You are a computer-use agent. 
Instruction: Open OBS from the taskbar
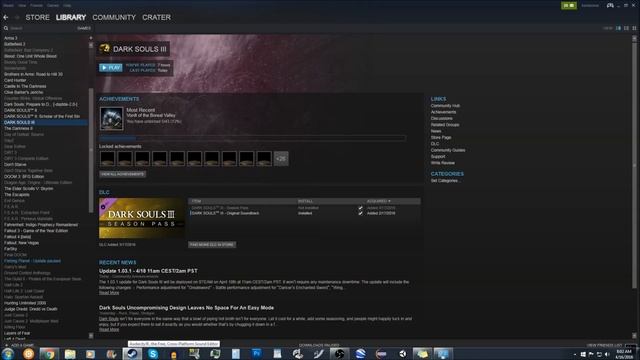[339, 354]
